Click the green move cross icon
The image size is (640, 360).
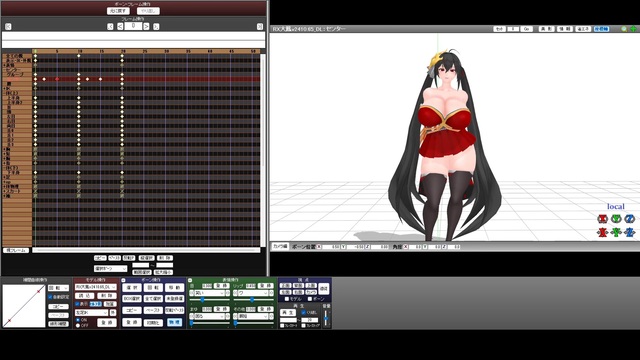(633, 29)
